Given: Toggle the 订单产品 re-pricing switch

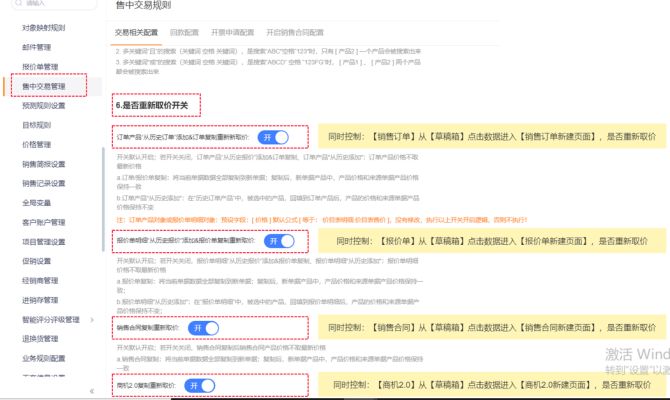Looking at the screenshot, I should pos(272,137).
